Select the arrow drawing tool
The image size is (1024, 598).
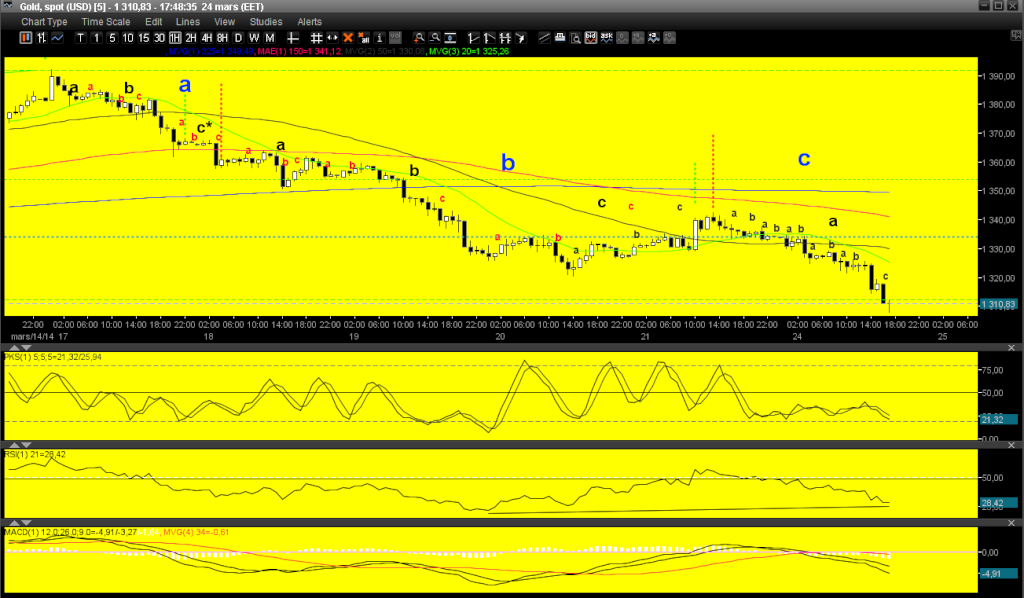[x=520, y=38]
